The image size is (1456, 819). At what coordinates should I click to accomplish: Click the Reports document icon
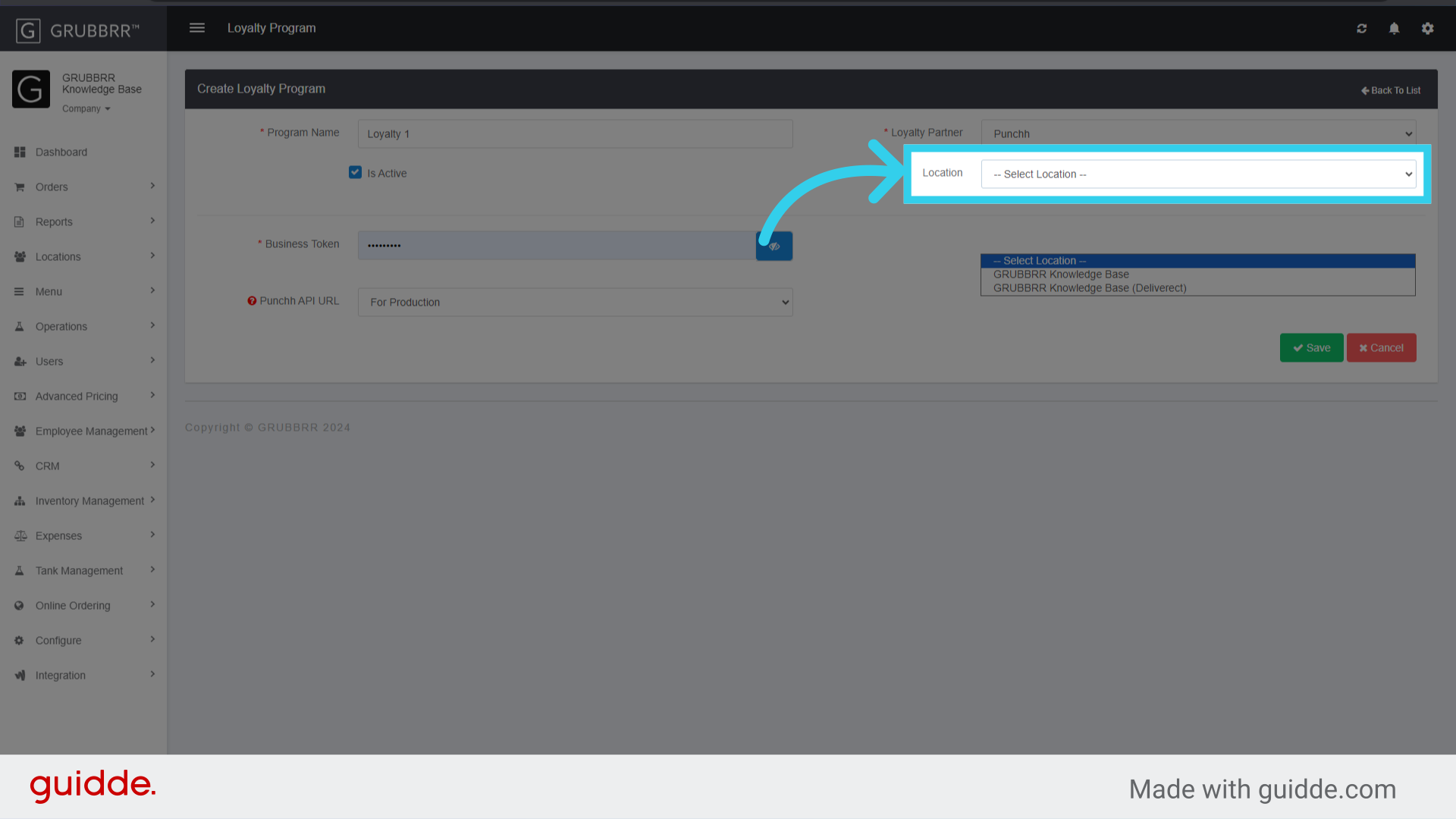click(20, 222)
